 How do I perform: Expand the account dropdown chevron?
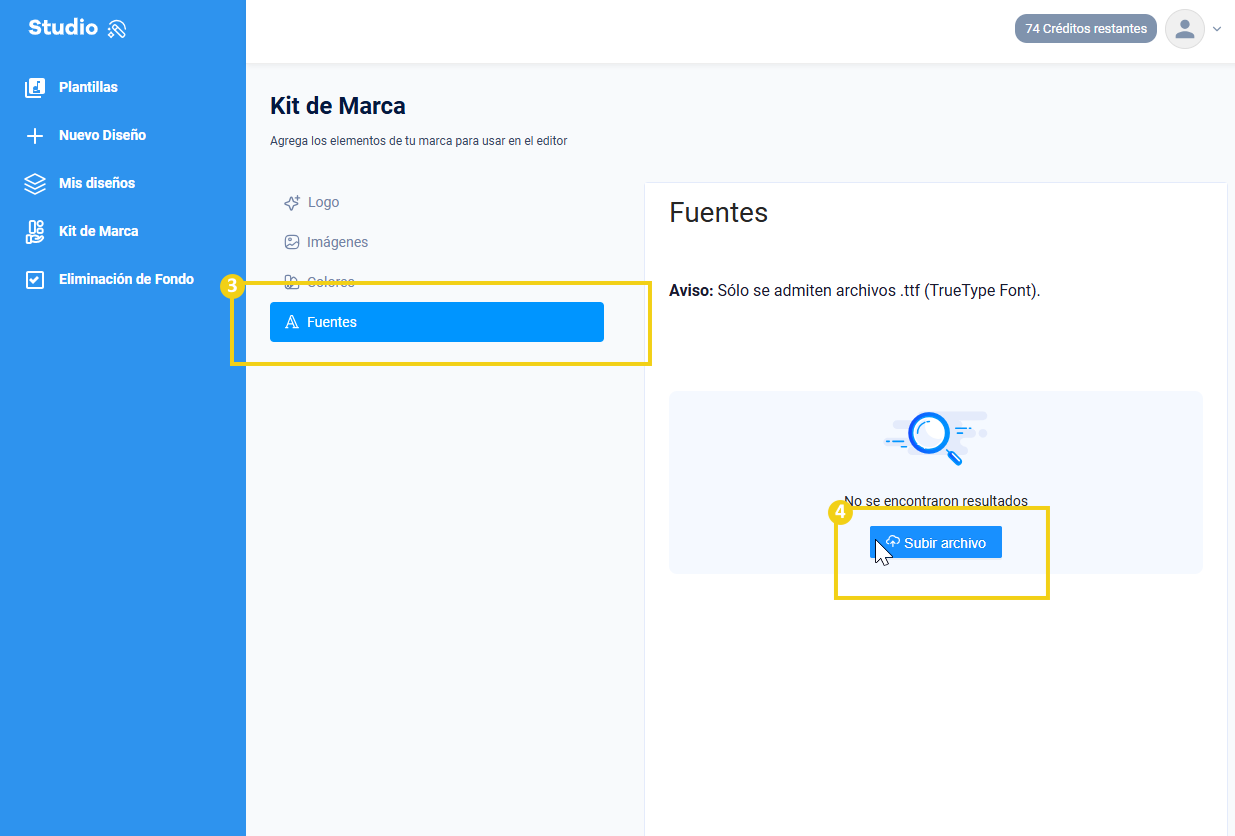[1217, 29]
